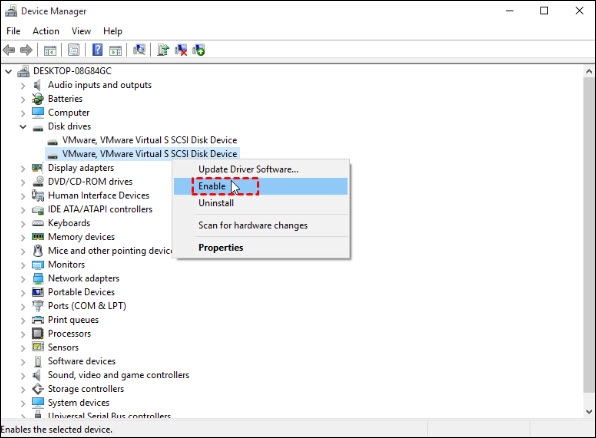
Task: Click the red X Uninstall toolbar icon
Action: click(181, 50)
